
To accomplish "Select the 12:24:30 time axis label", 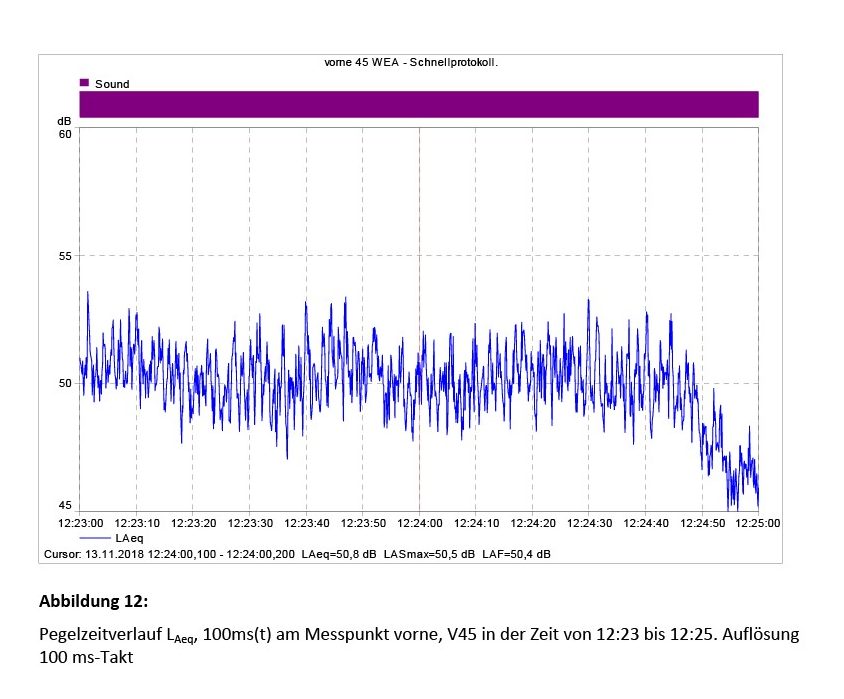I will 589,523.
